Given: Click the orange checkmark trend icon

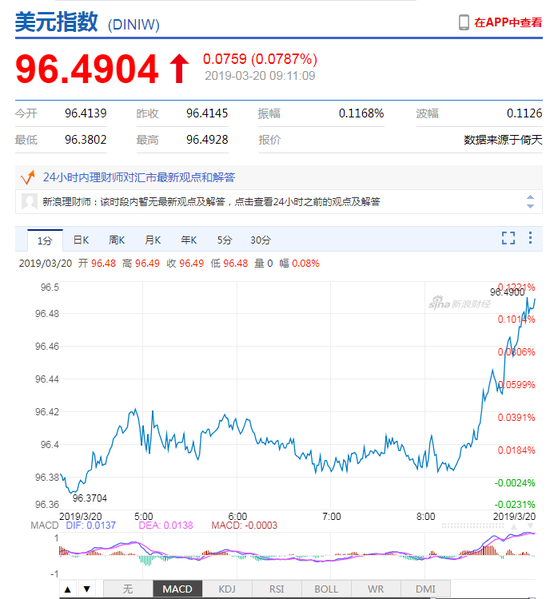Looking at the screenshot, I should point(28,177).
